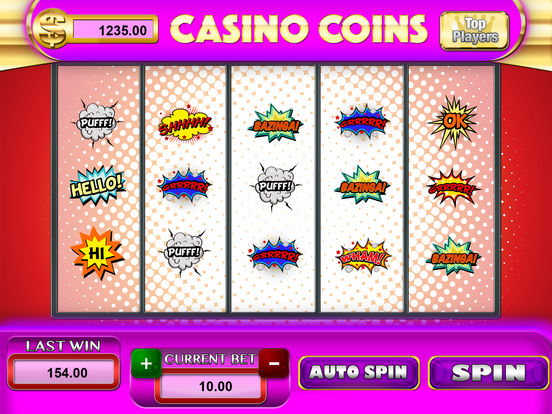Image resolution: width=552 pixels, height=414 pixels.
Task: Click blue GRRRRR! on second reel
Action: (x=184, y=185)
